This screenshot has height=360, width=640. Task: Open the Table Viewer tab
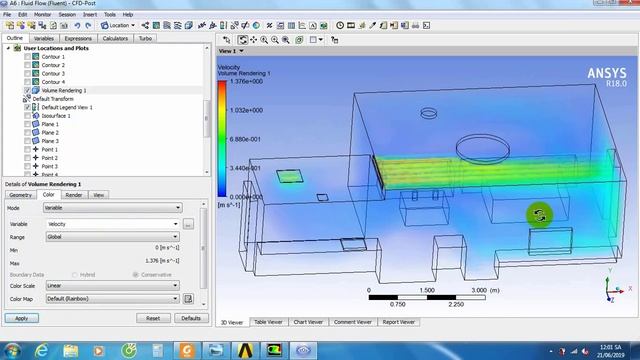(x=268, y=322)
